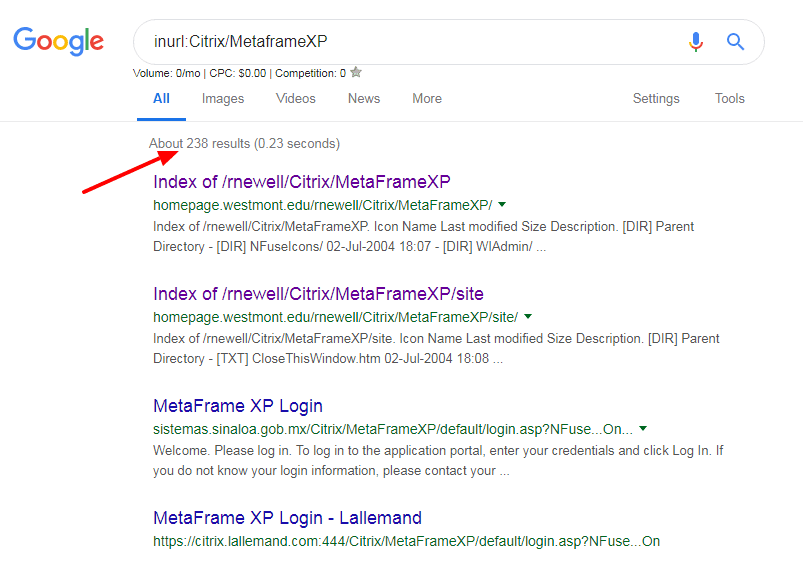The image size is (803, 574).
Task: Open 'Index of /rnewell/Citrix/MetaFrameXP/site' result
Action: click(x=318, y=294)
